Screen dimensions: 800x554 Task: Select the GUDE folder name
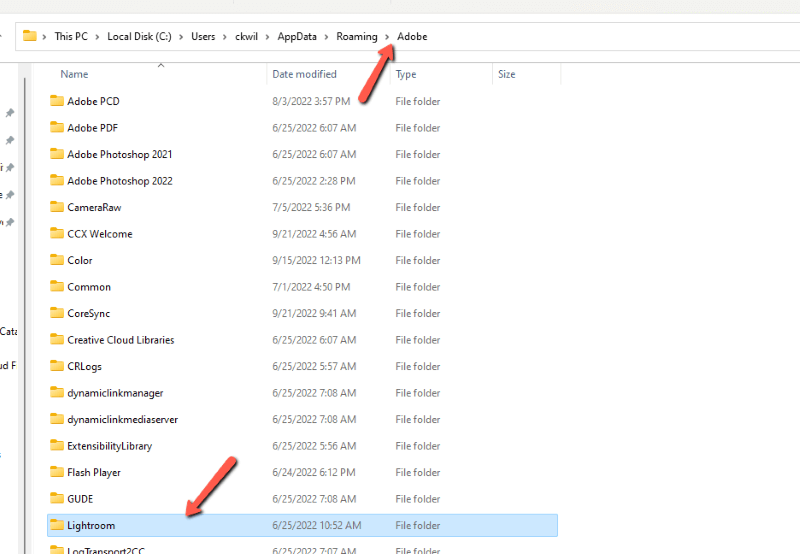point(80,499)
